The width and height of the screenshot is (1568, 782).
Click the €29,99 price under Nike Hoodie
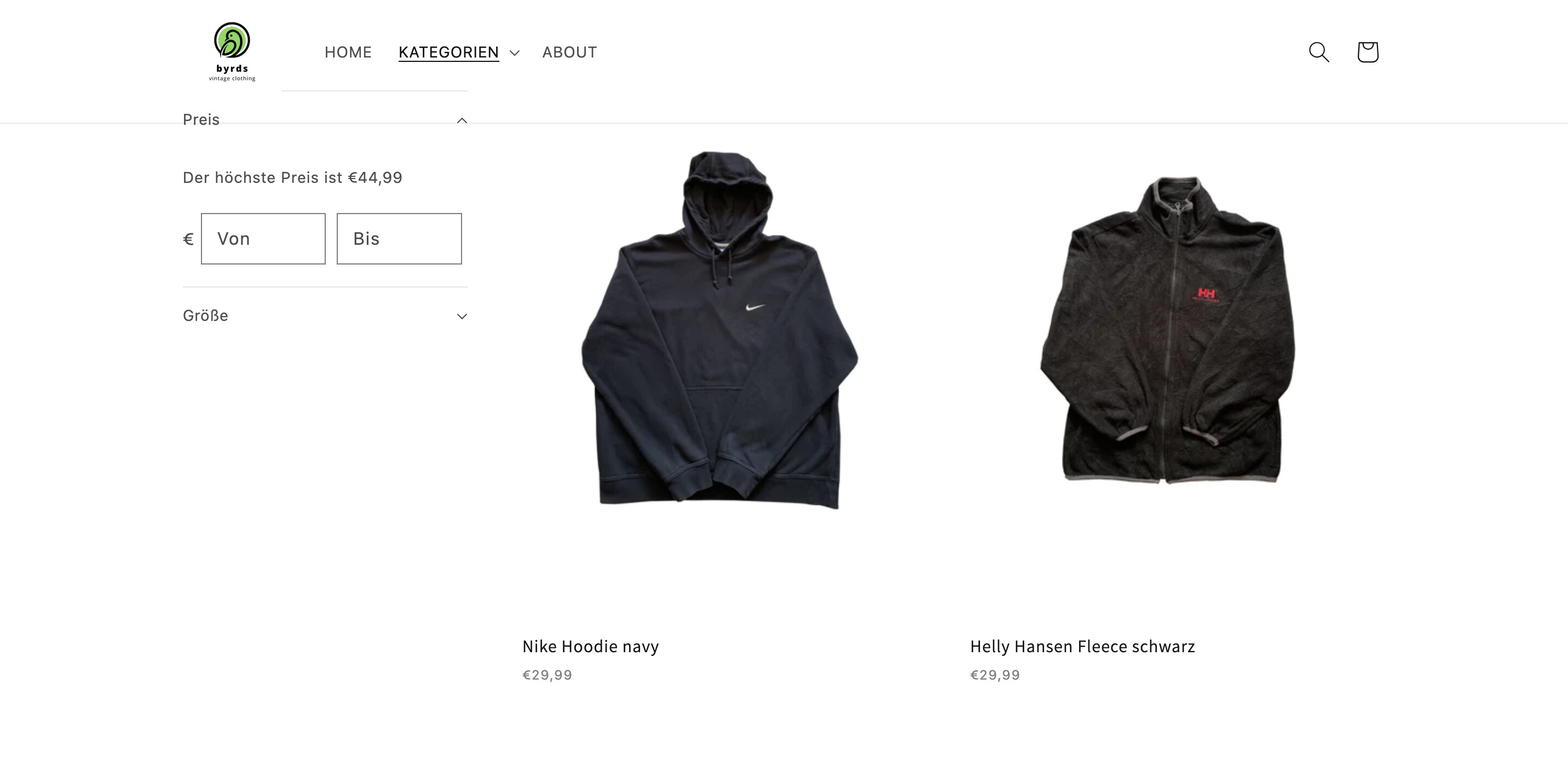coord(547,675)
